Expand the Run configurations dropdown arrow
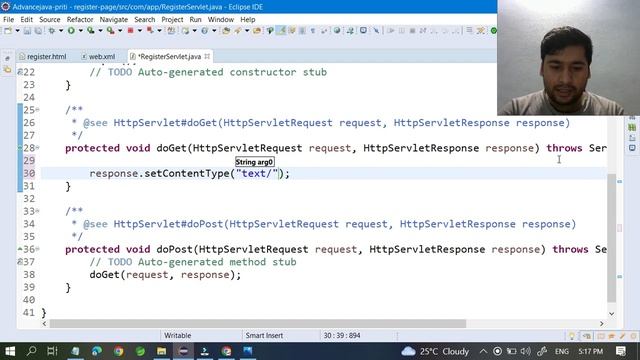 point(80,31)
